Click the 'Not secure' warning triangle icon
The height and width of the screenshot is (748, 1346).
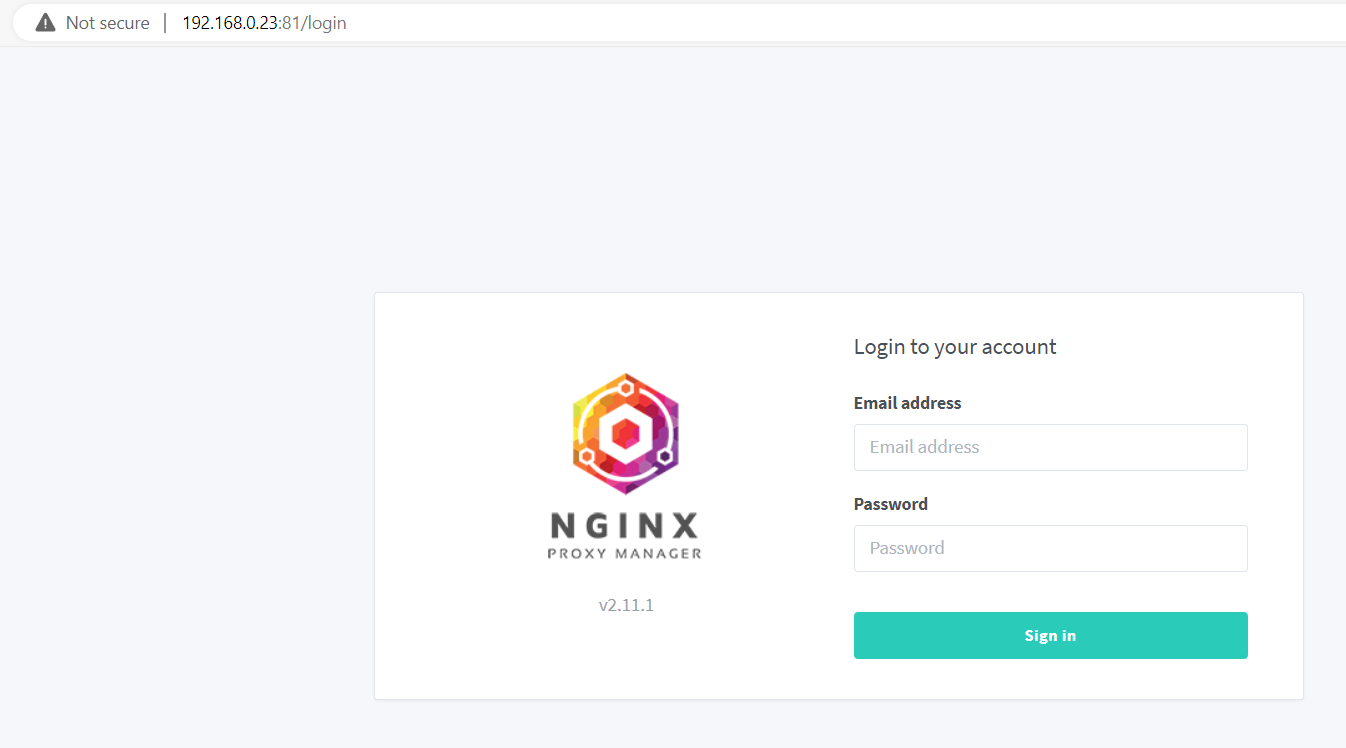pyautogui.click(x=45, y=22)
